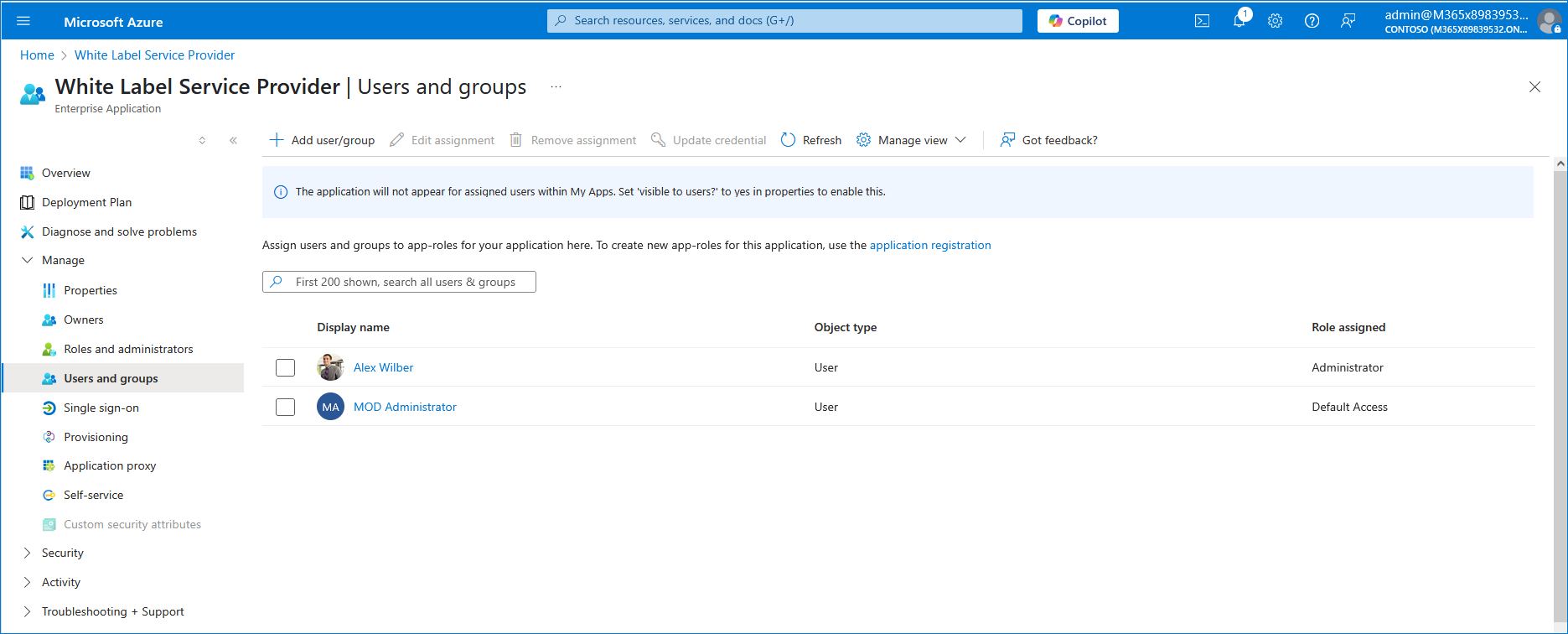Open the application registration link
Viewport: 1568px width, 634px height.
tap(930, 245)
